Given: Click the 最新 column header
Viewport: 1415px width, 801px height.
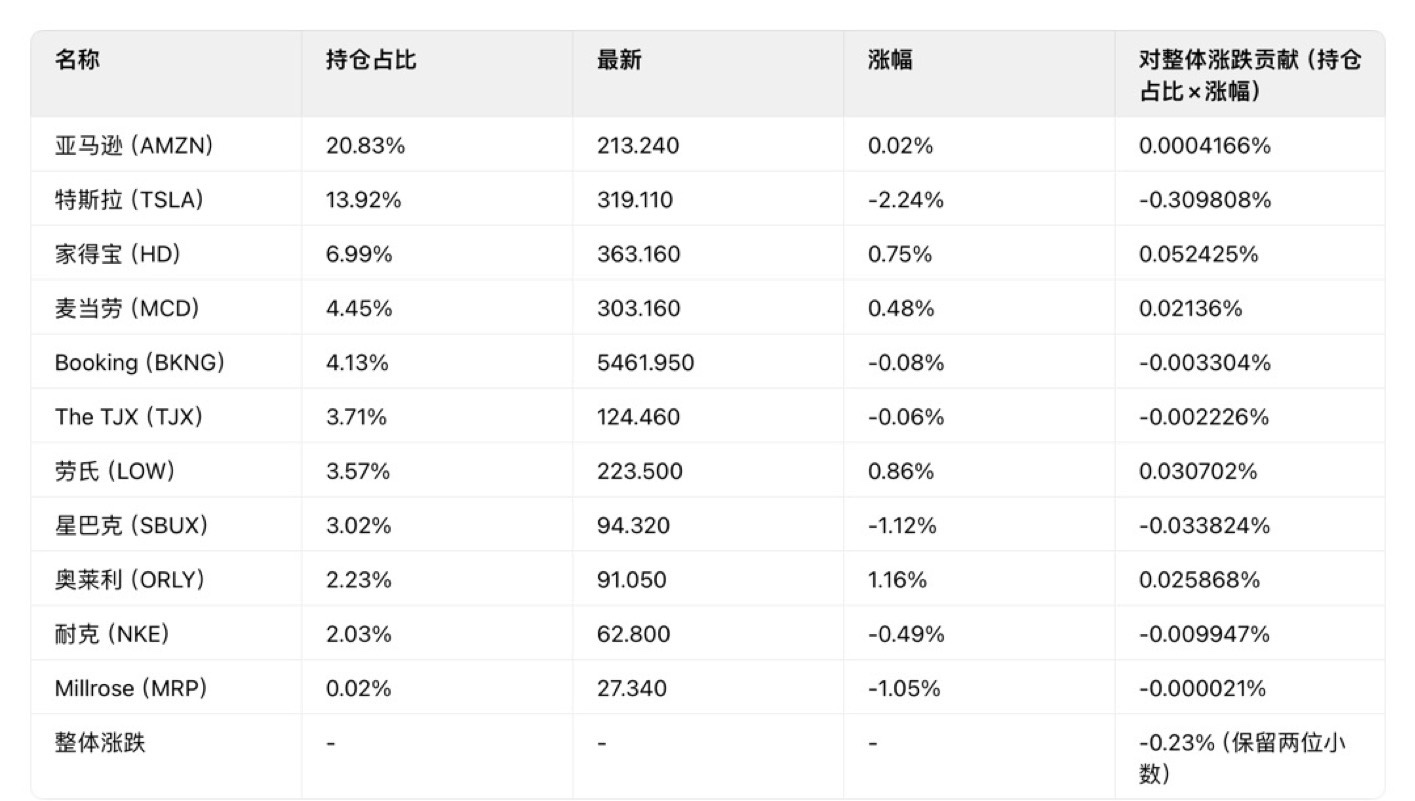Looking at the screenshot, I should coord(619,60).
